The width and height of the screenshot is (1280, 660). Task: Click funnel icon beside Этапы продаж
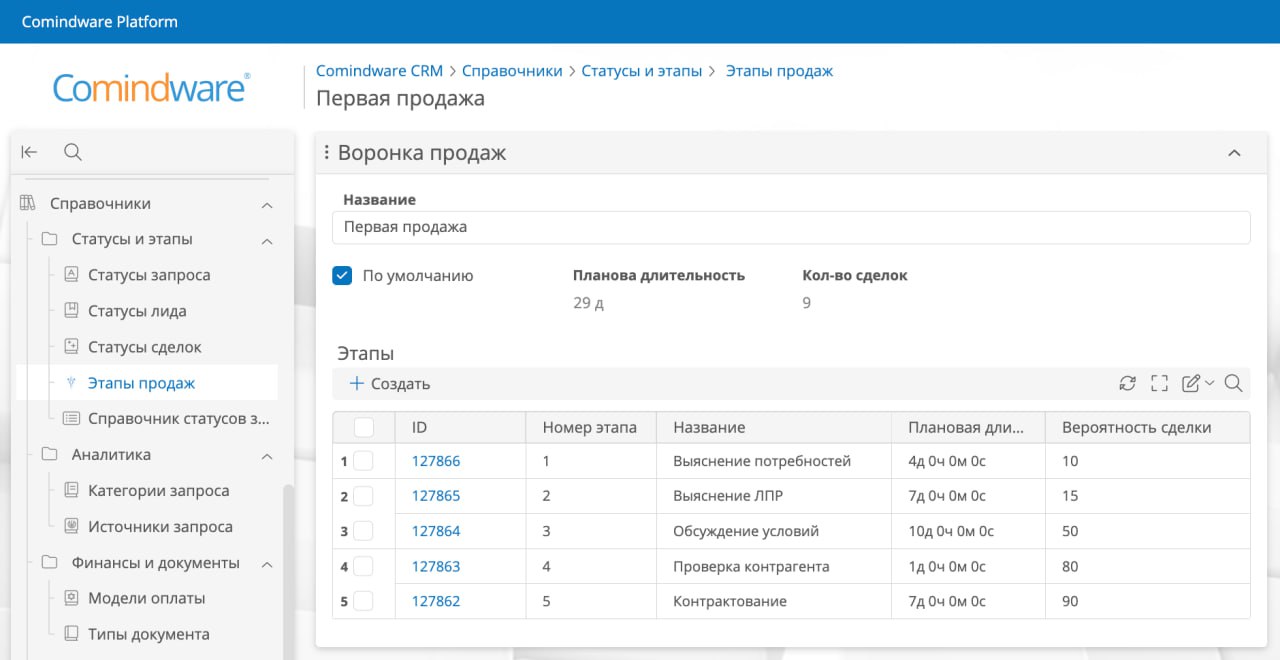[71, 383]
